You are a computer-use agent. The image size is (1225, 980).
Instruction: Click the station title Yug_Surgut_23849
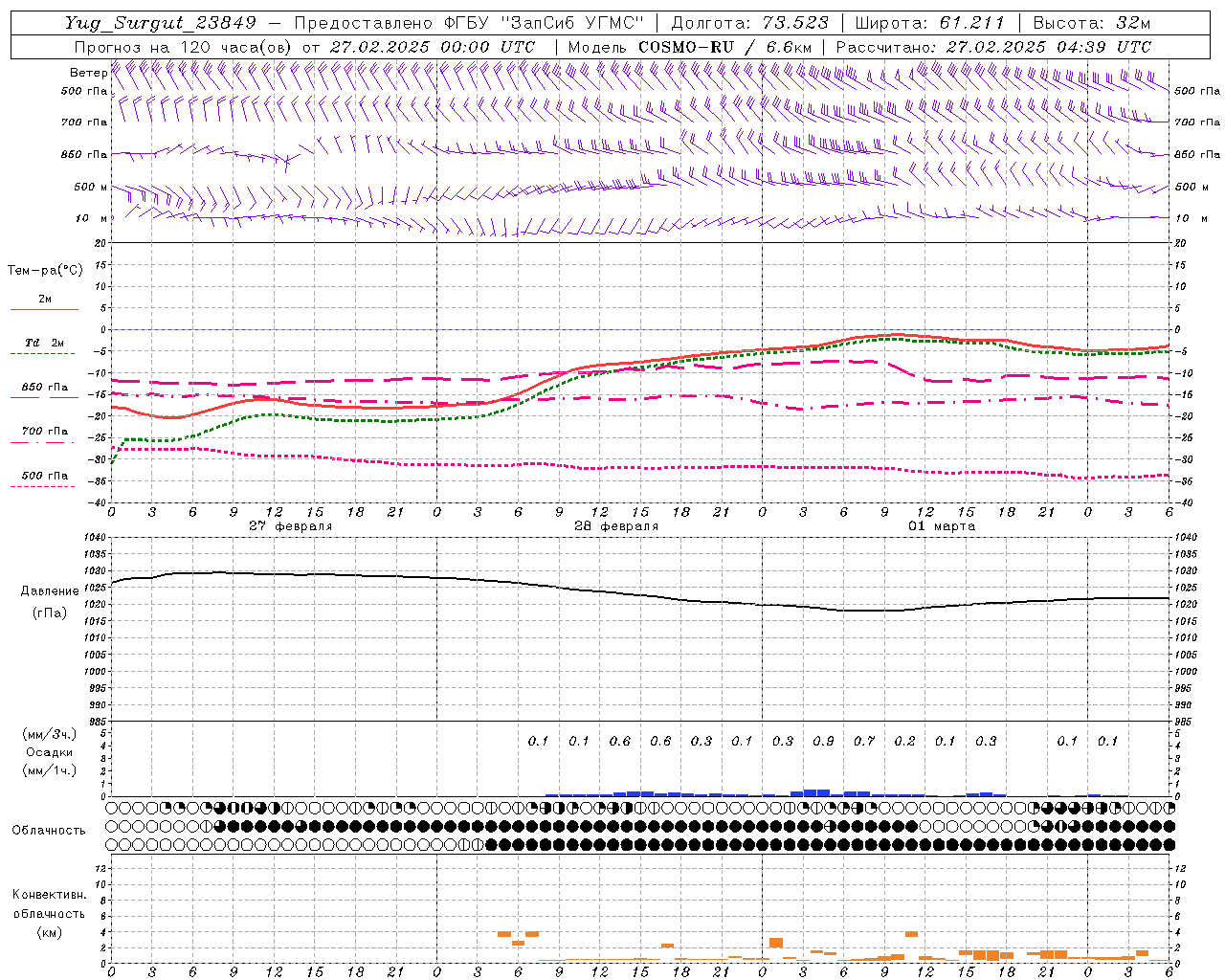point(161,23)
